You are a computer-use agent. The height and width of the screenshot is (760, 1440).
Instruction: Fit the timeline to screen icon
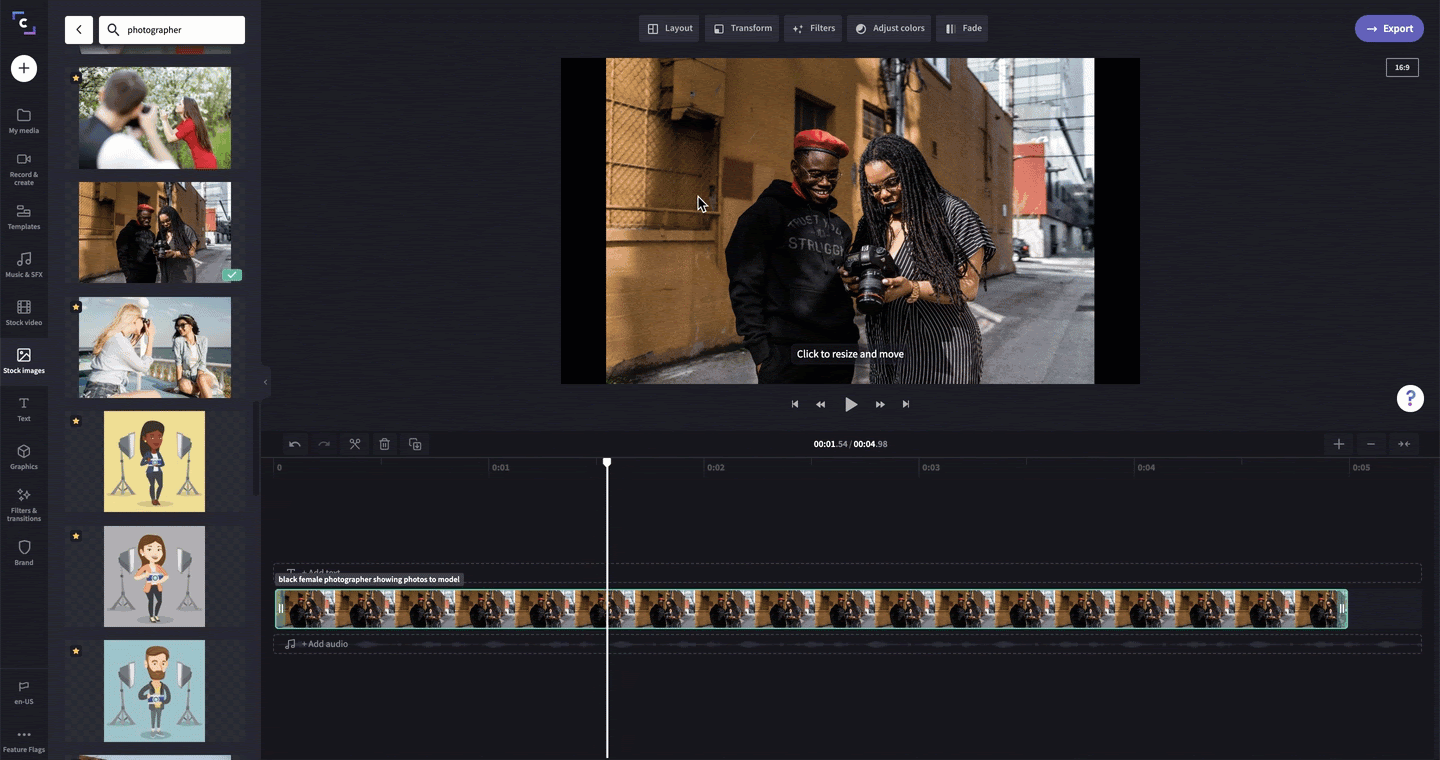click(1404, 444)
